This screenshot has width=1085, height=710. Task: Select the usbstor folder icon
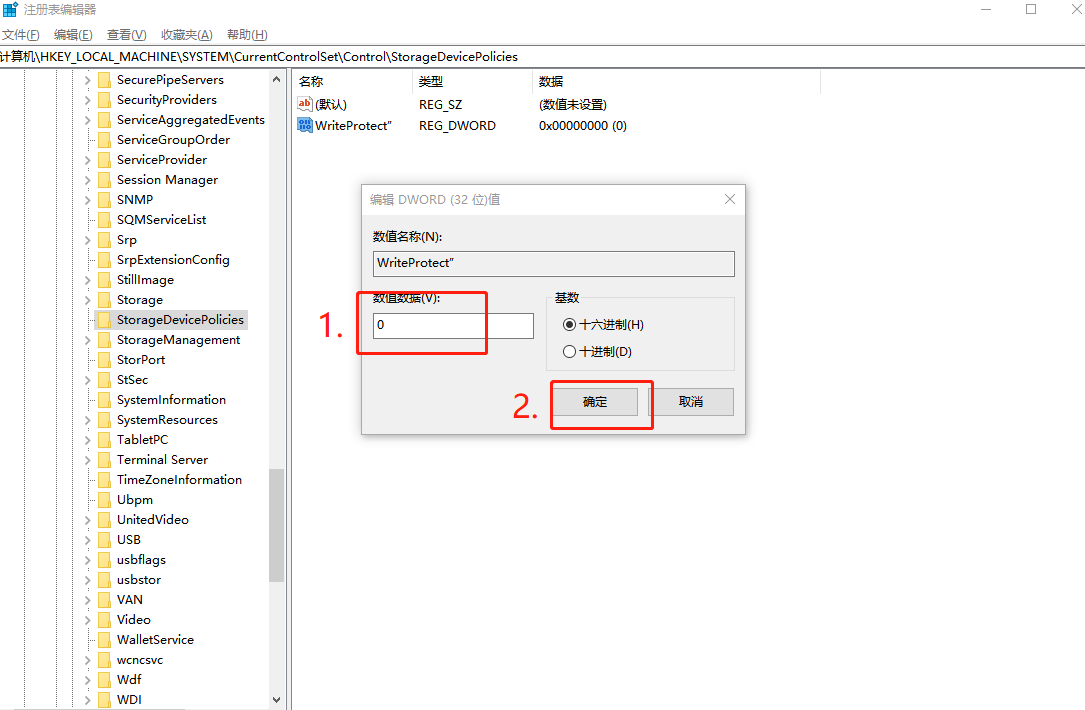click(x=104, y=580)
